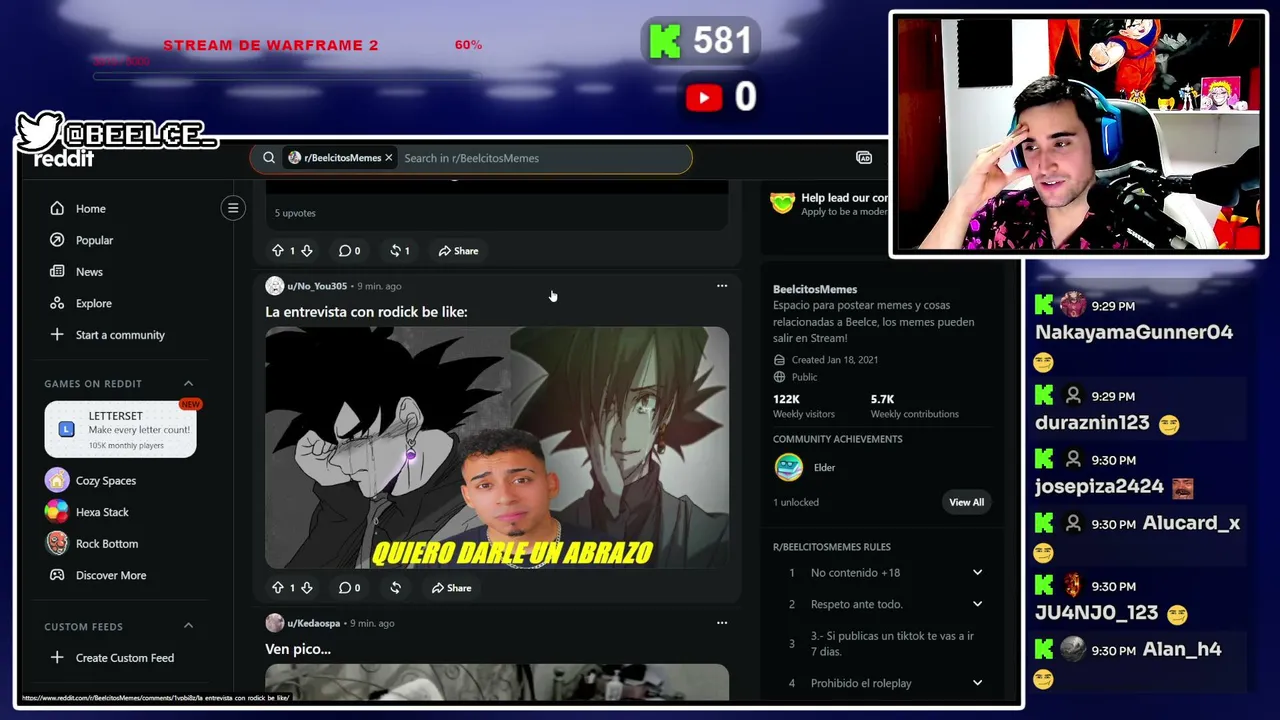Screen dimensions: 1280x720
Task: Upvote the La entrevista con rodick post
Action: tap(277, 588)
